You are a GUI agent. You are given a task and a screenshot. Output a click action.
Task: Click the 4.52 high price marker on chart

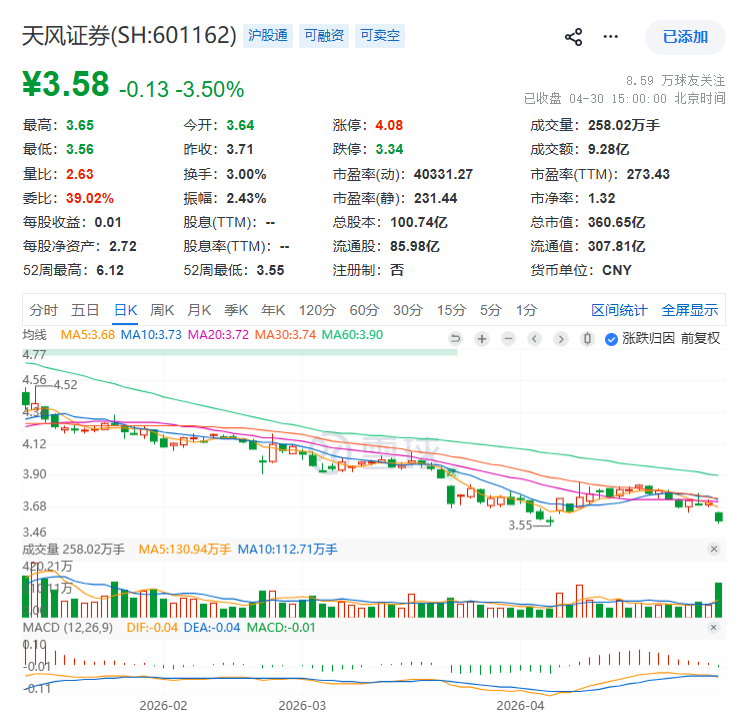coord(65,385)
